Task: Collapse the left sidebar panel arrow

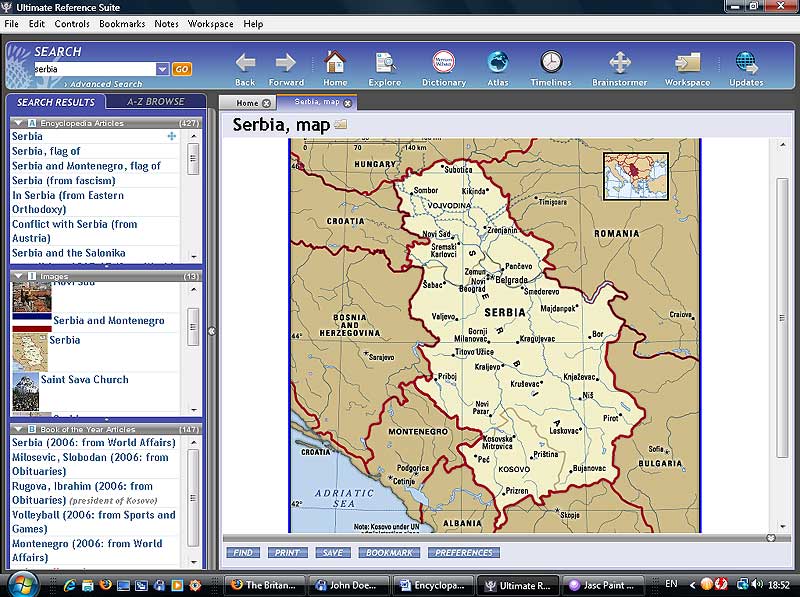Action: (x=212, y=331)
